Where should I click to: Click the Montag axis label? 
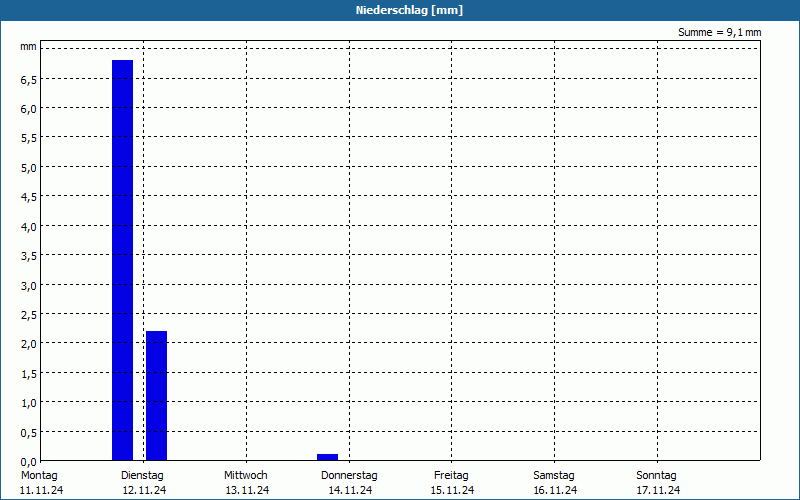click(39, 476)
